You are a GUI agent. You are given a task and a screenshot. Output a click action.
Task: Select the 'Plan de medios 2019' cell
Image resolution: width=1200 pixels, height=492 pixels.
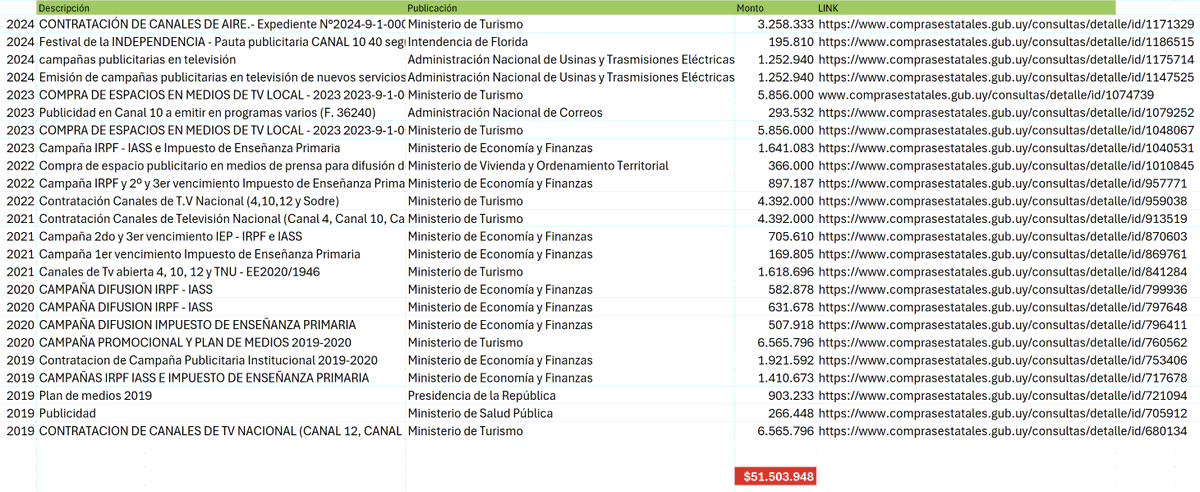[x=221, y=396]
